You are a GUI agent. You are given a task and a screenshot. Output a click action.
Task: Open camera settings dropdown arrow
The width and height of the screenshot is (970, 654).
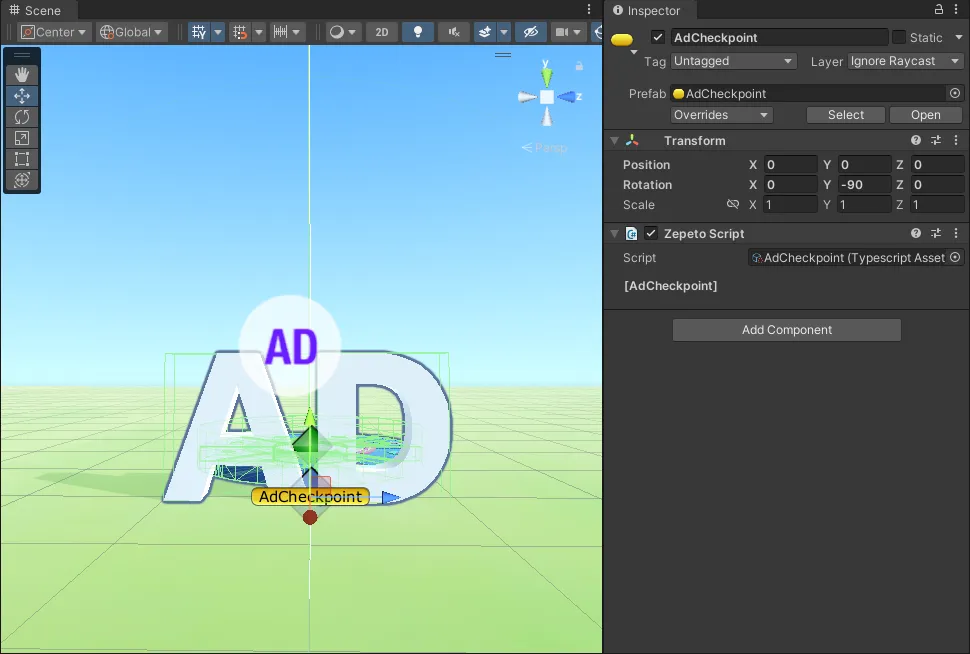click(x=577, y=32)
